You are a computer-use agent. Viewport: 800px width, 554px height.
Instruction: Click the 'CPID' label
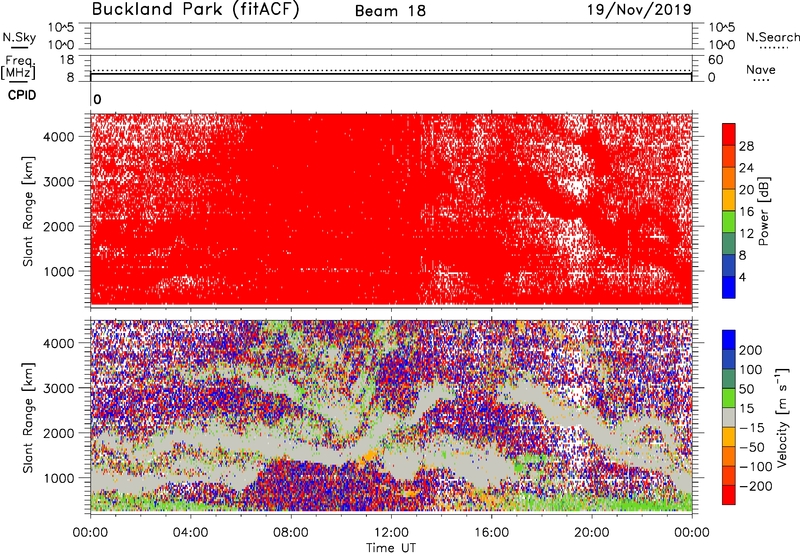coord(22,95)
